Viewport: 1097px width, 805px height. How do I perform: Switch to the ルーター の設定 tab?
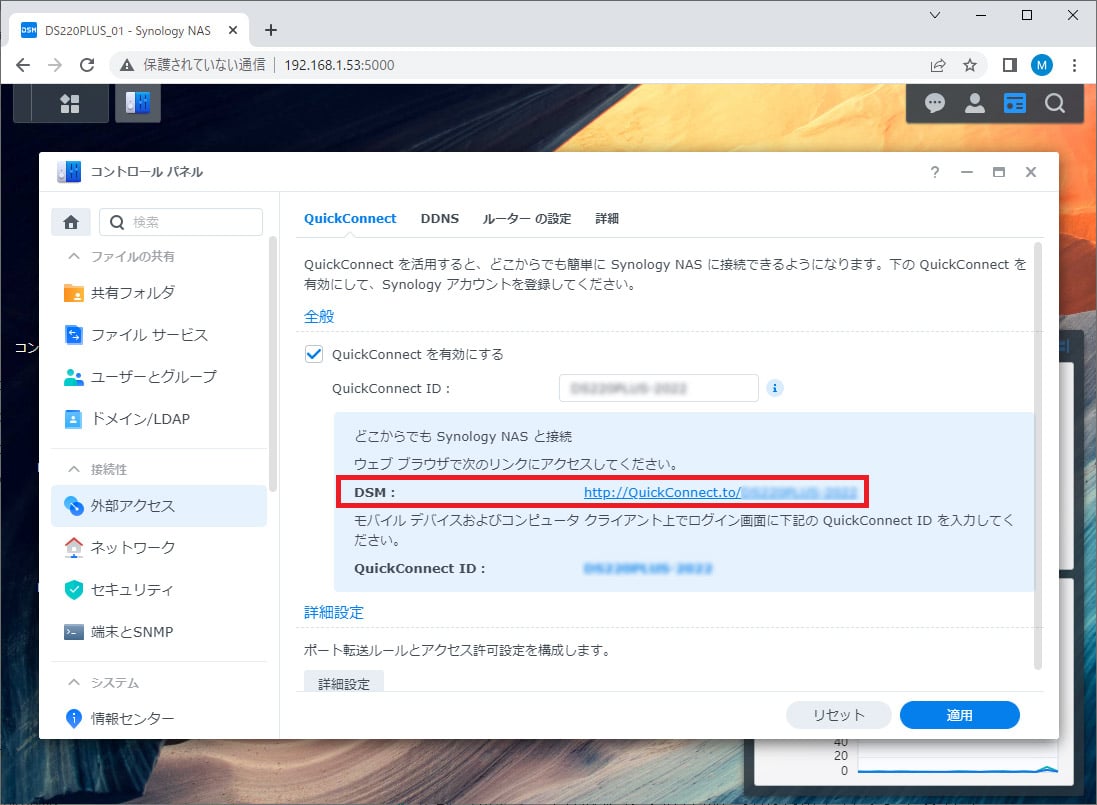point(527,218)
